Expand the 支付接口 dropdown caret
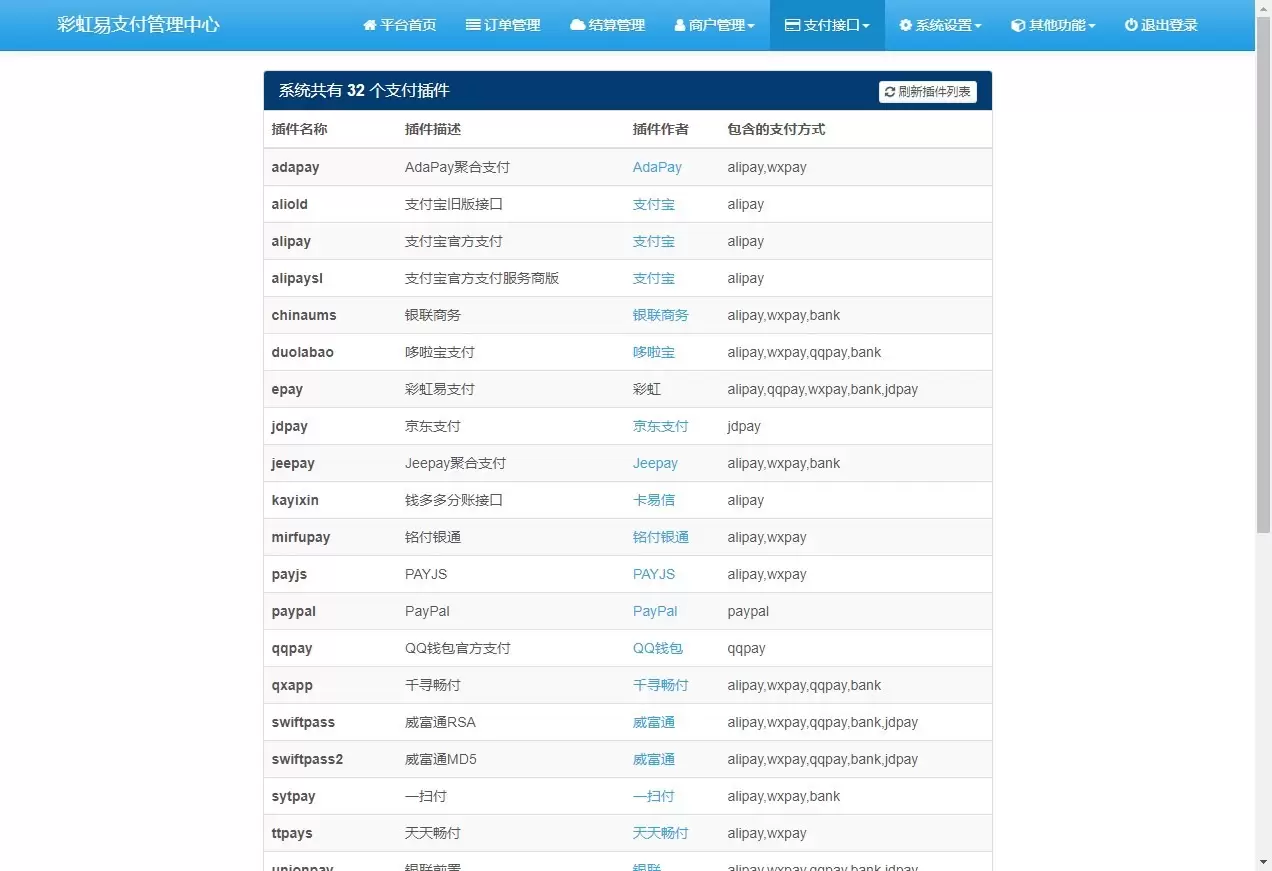 (866, 26)
